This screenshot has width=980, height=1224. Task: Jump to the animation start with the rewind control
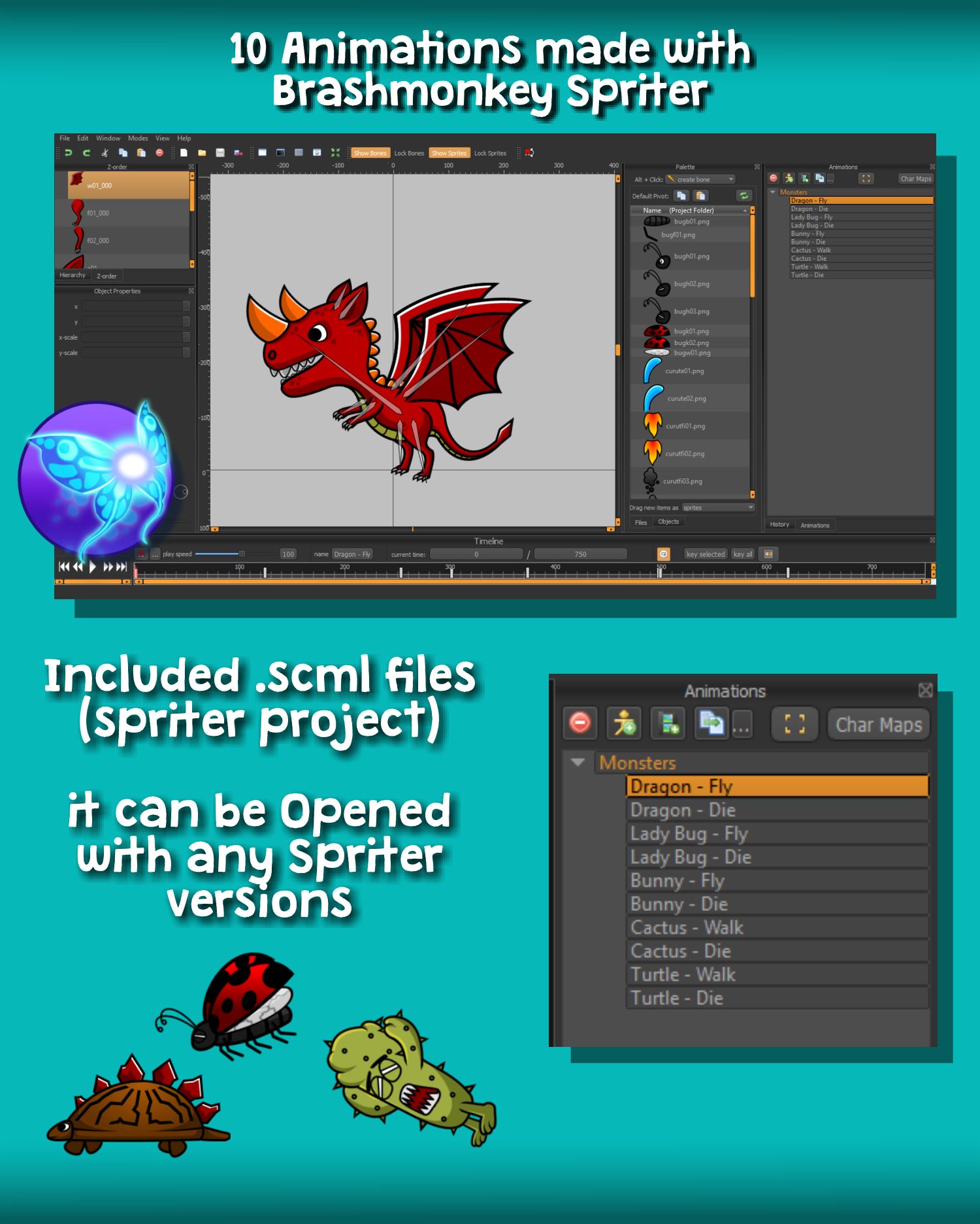click(x=63, y=567)
